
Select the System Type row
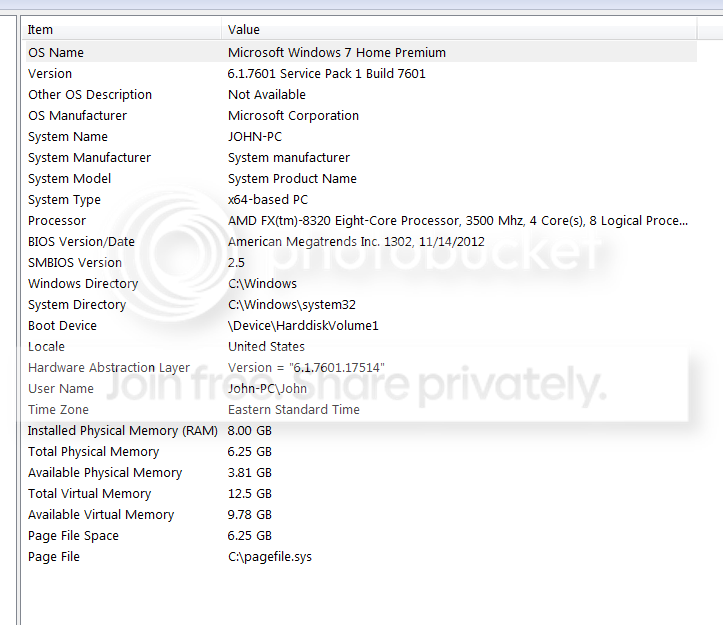64,199
